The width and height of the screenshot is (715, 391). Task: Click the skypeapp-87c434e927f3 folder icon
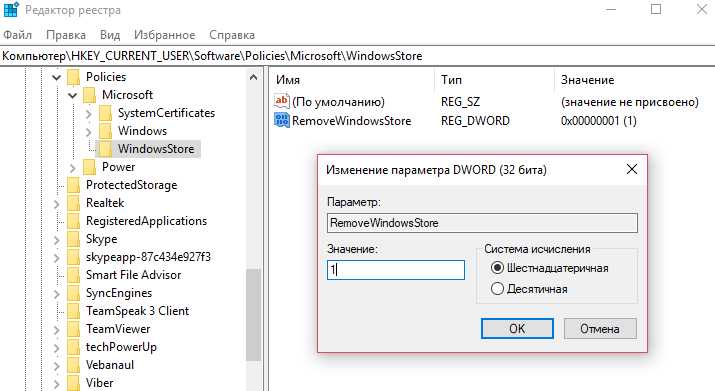[x=73, y=257]
